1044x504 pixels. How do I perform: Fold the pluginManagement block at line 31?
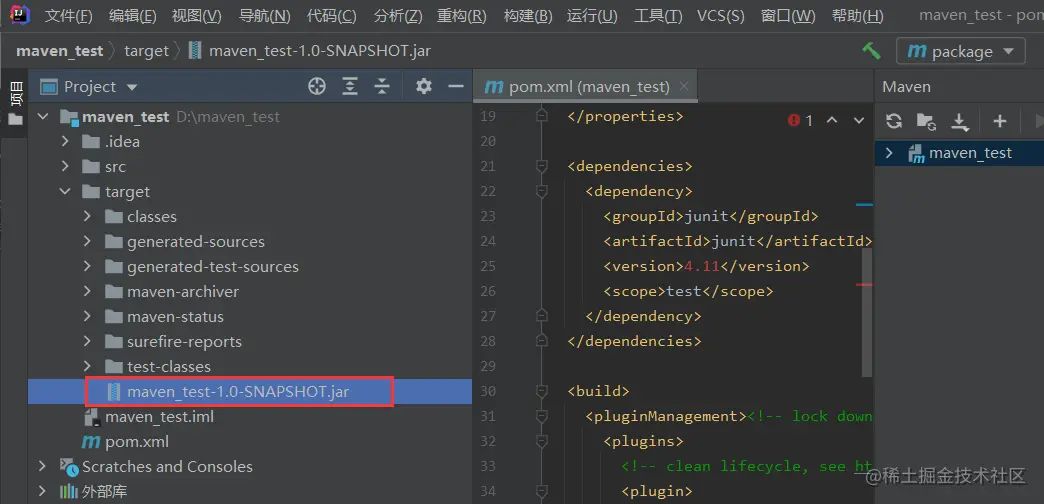click(x=541, y=416)
